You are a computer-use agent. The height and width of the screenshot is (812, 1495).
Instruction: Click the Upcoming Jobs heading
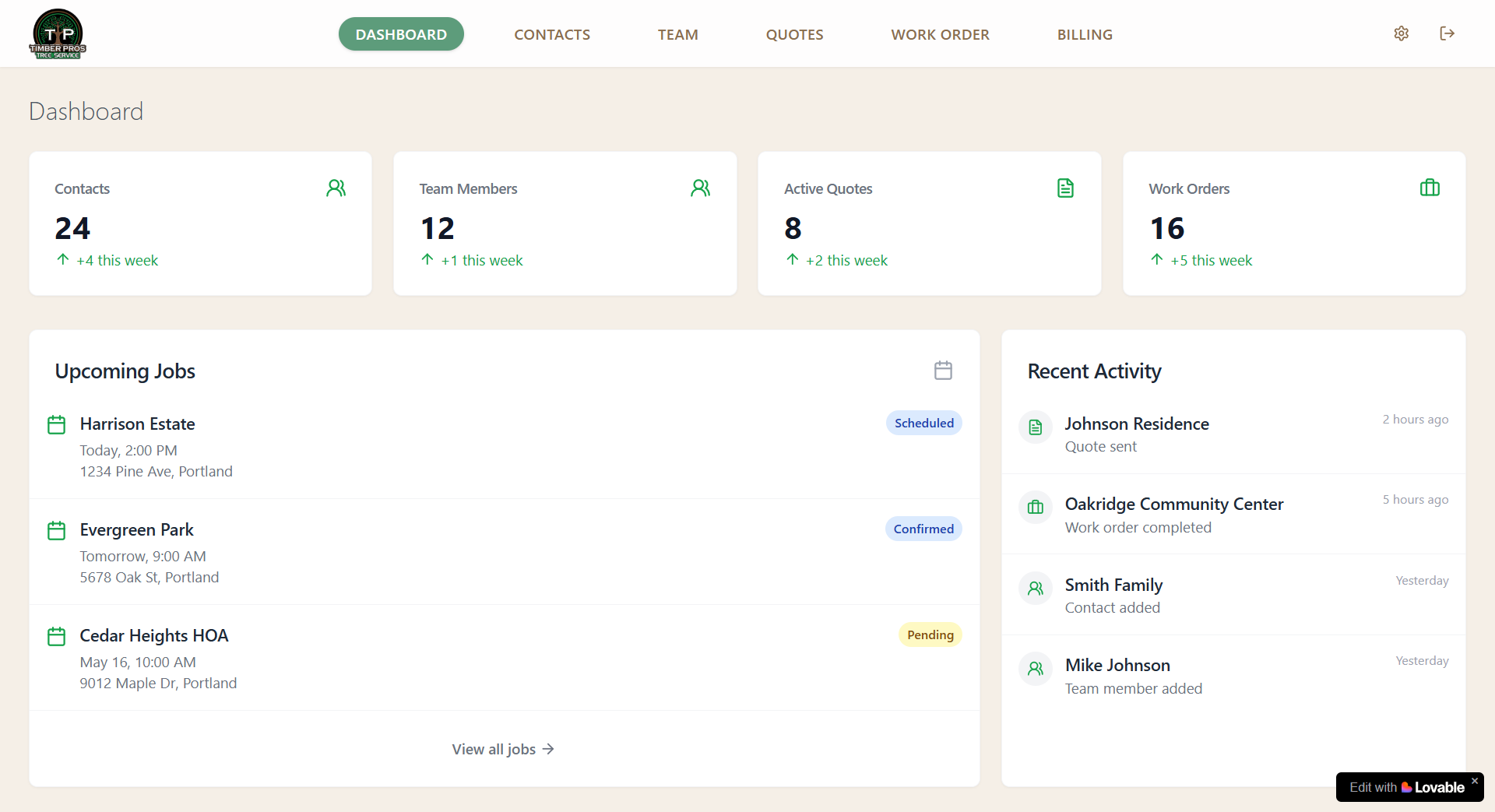coord(125,371)
